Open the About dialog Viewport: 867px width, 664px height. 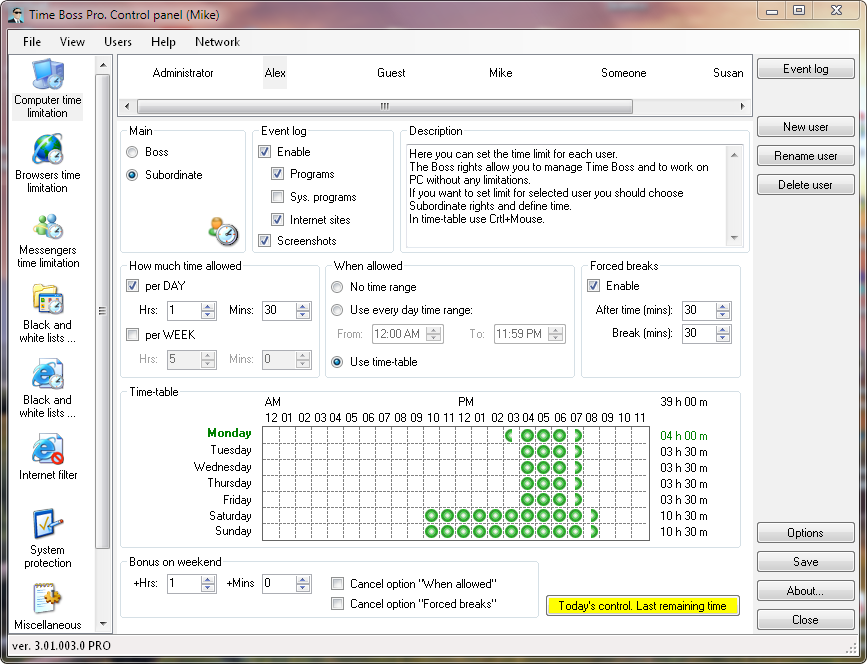[x=806, y=591]
